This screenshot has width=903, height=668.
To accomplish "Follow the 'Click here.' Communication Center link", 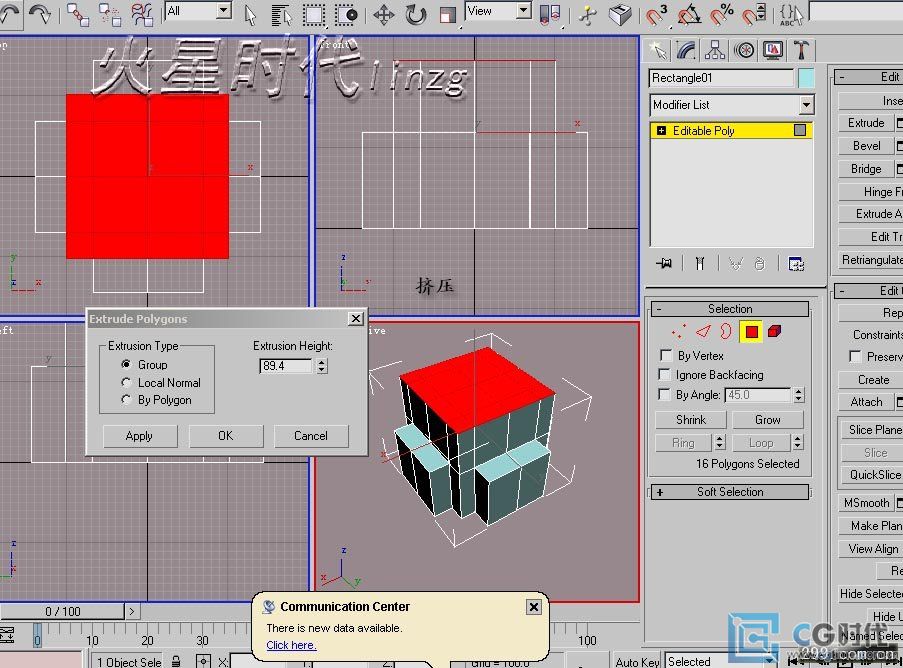I will click(291, 645).
